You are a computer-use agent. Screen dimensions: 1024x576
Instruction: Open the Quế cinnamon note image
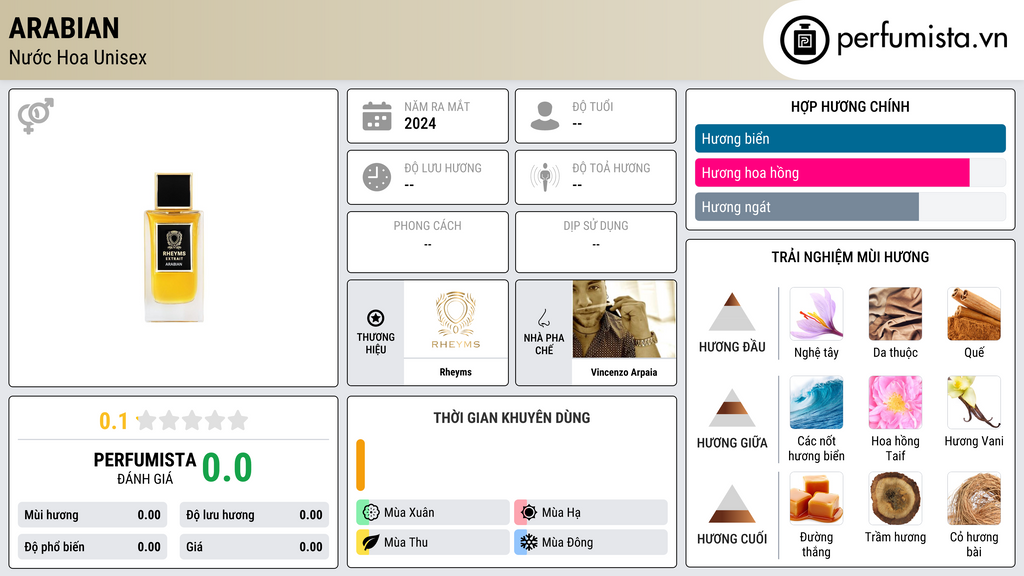(974, 314)
